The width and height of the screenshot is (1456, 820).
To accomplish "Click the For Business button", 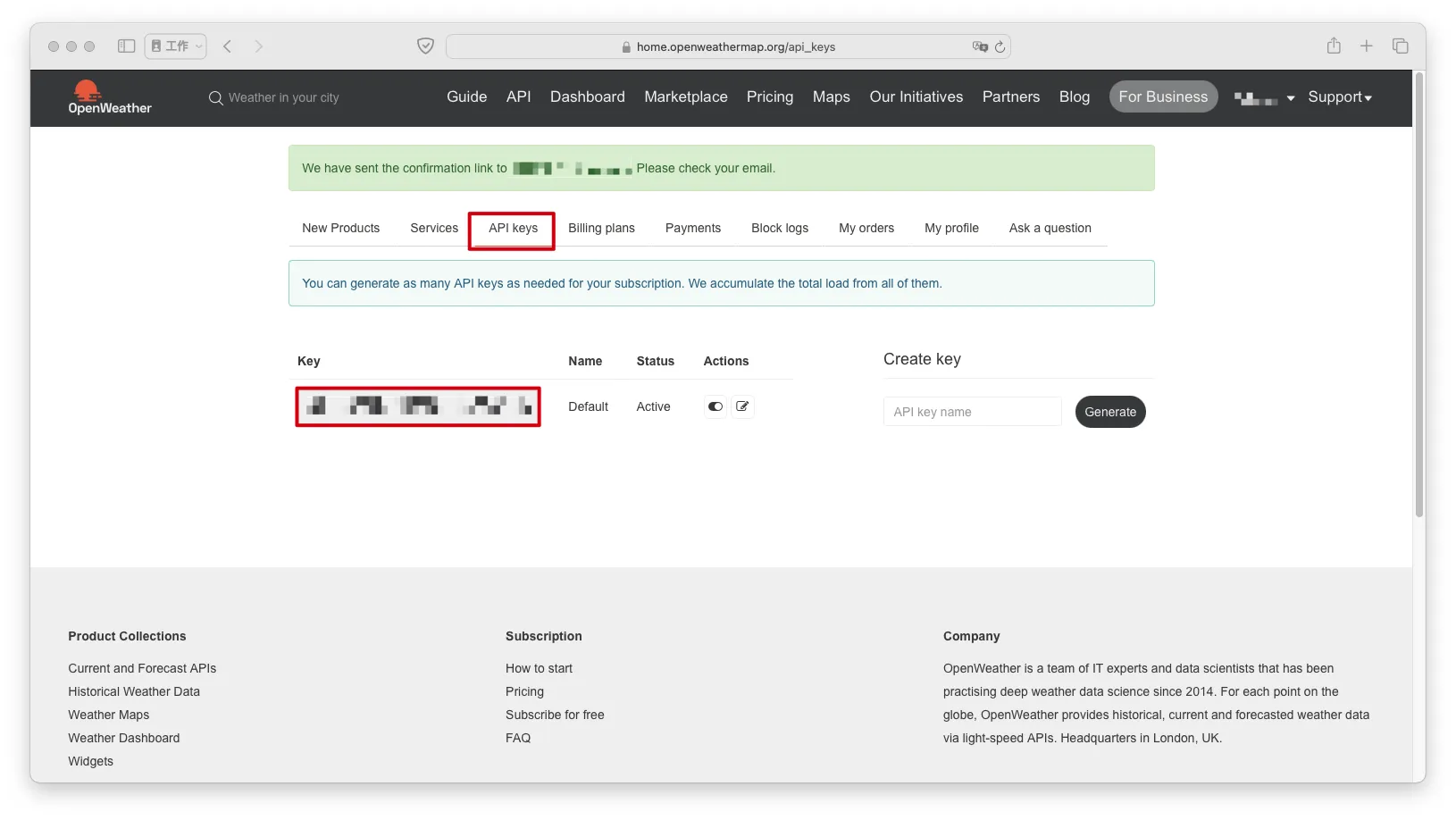I will (1162, 97).
